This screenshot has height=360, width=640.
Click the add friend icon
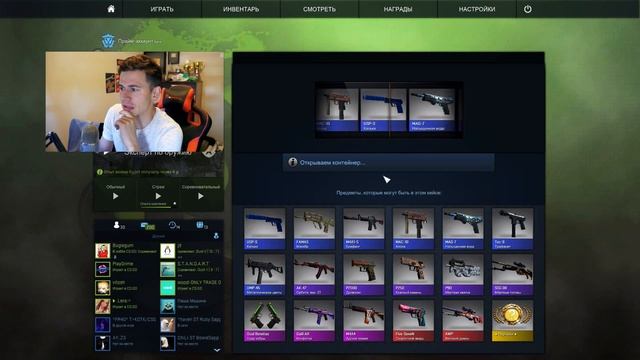click(x=216, y=236)
